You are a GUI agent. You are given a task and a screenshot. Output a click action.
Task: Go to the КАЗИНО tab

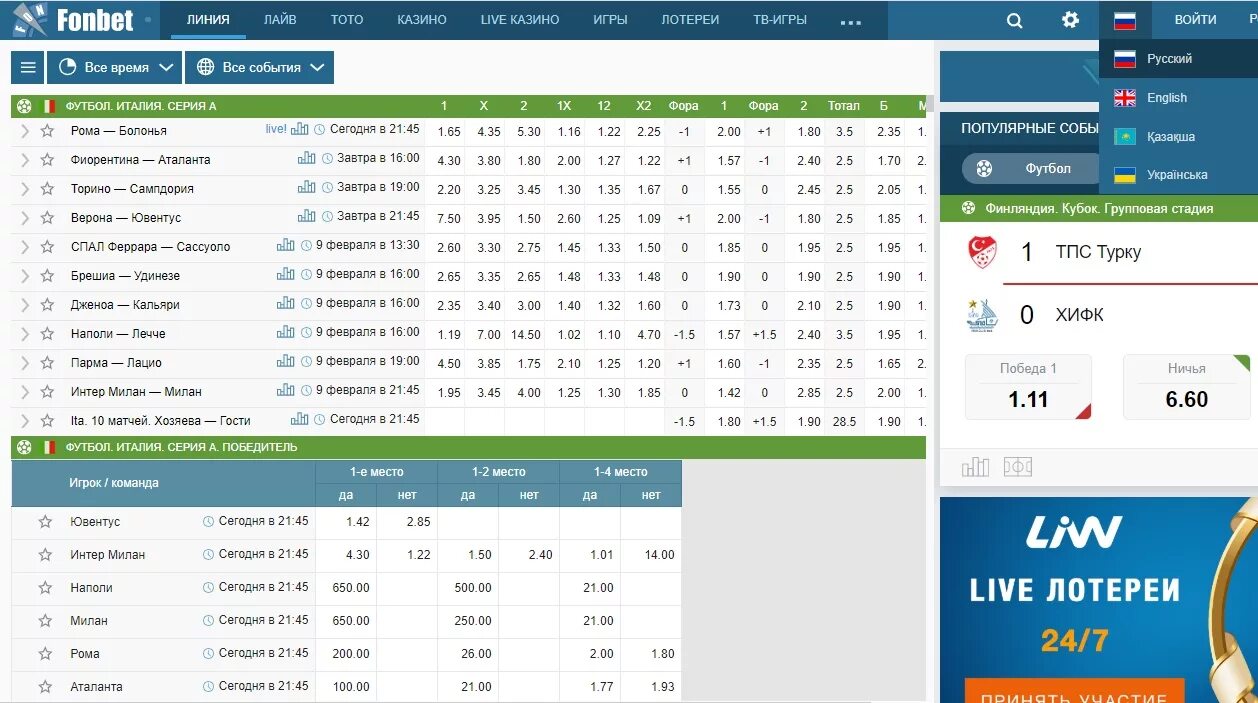click(x=422, y=19)
